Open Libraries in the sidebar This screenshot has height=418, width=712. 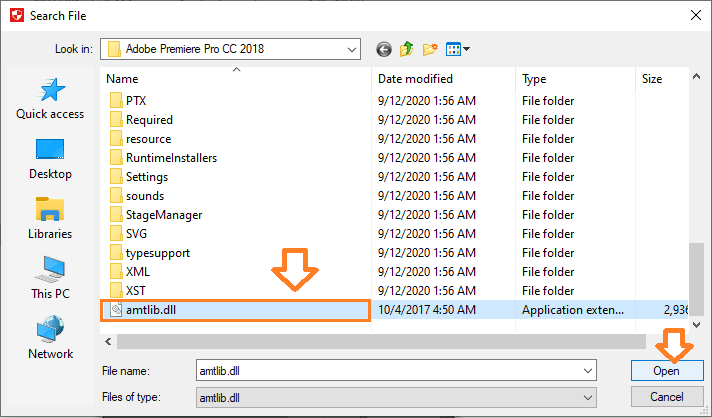pos(50,219)
